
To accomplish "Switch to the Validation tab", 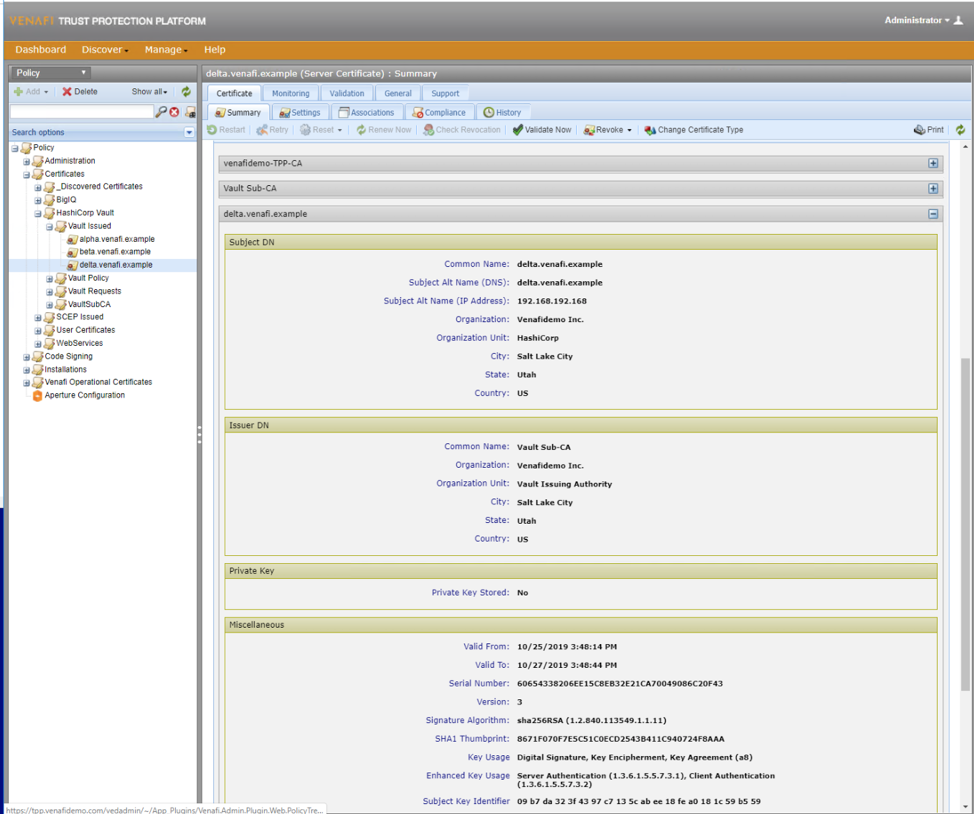I will (x=347, y=93).
